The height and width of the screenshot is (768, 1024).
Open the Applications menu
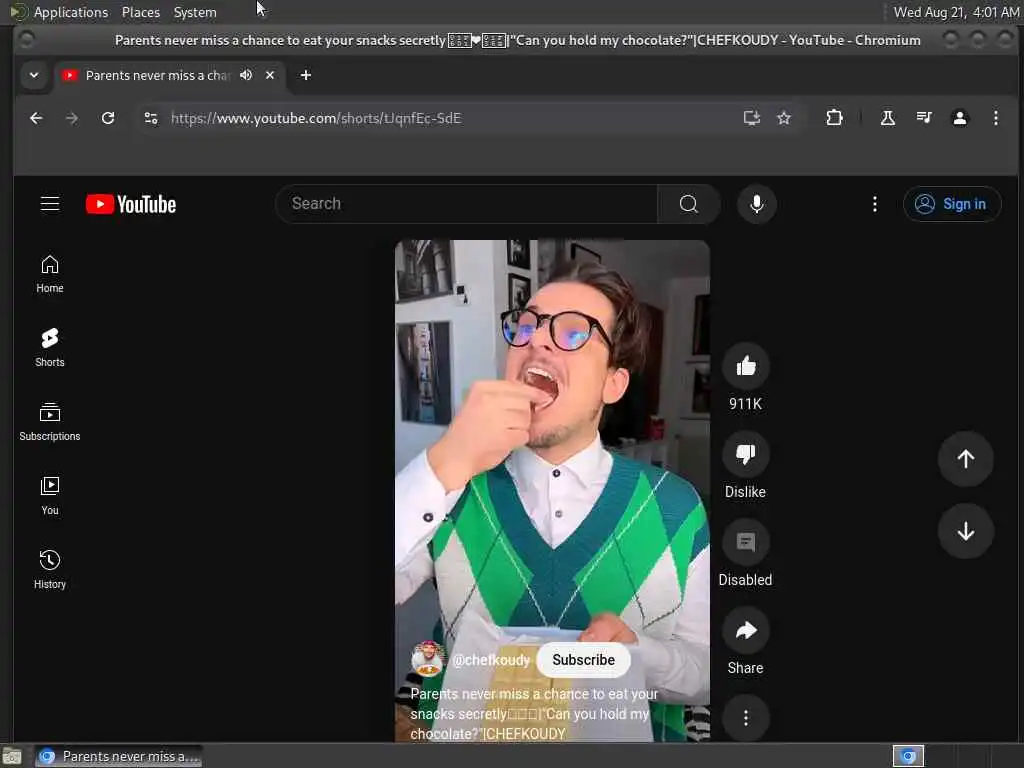[x=71, y=12]
